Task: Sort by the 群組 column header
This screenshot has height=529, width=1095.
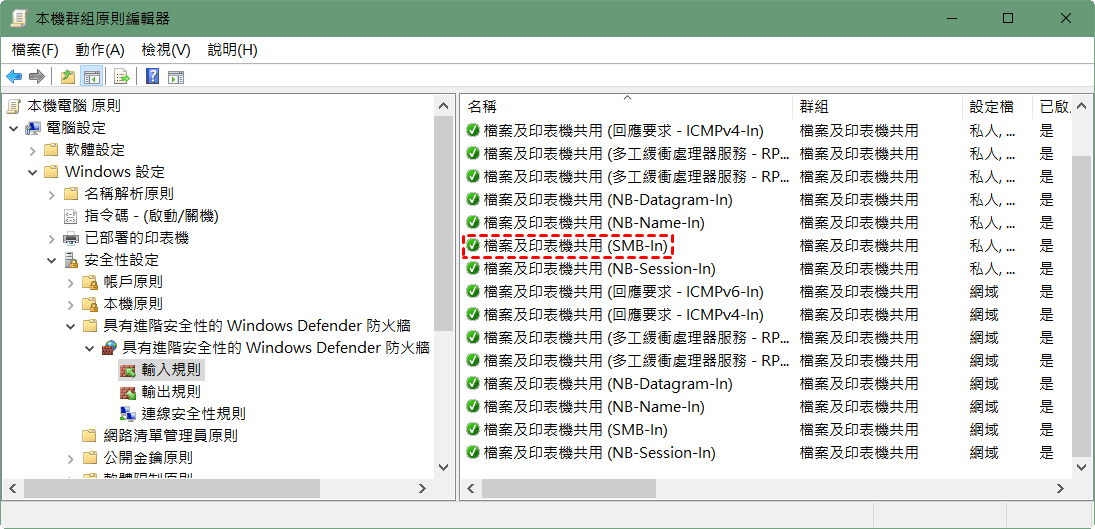Action: 877,107
